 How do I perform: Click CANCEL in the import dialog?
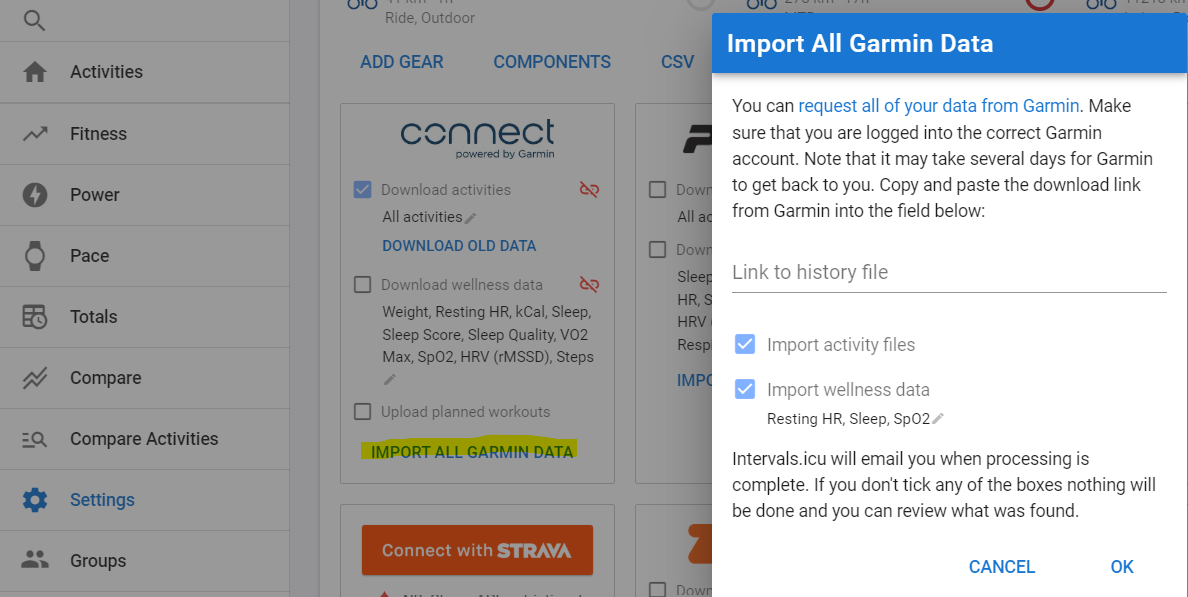click(x=1002, y=567)
